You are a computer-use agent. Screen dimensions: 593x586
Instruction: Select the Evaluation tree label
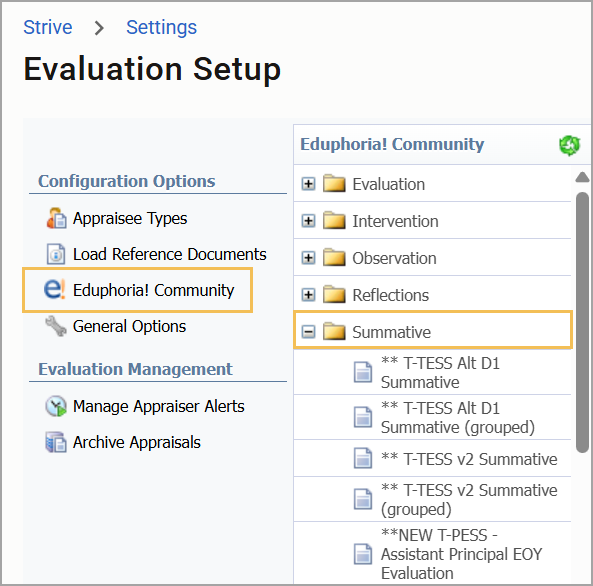coord(388,185)
